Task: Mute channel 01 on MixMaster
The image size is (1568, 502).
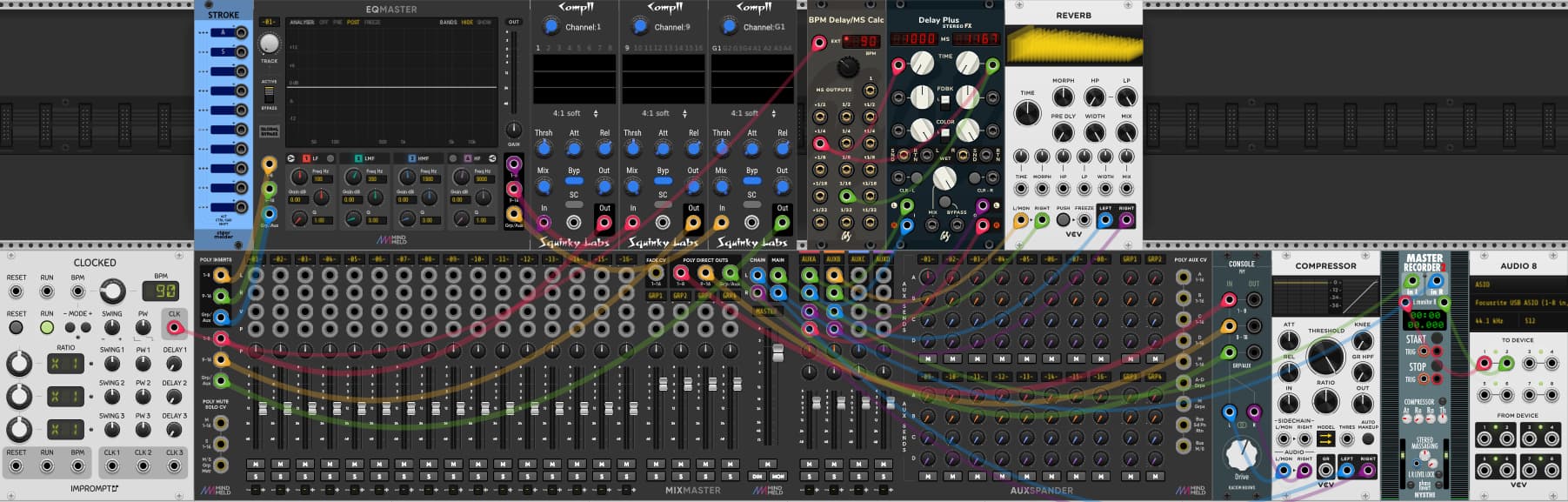Action: [256, 464]
